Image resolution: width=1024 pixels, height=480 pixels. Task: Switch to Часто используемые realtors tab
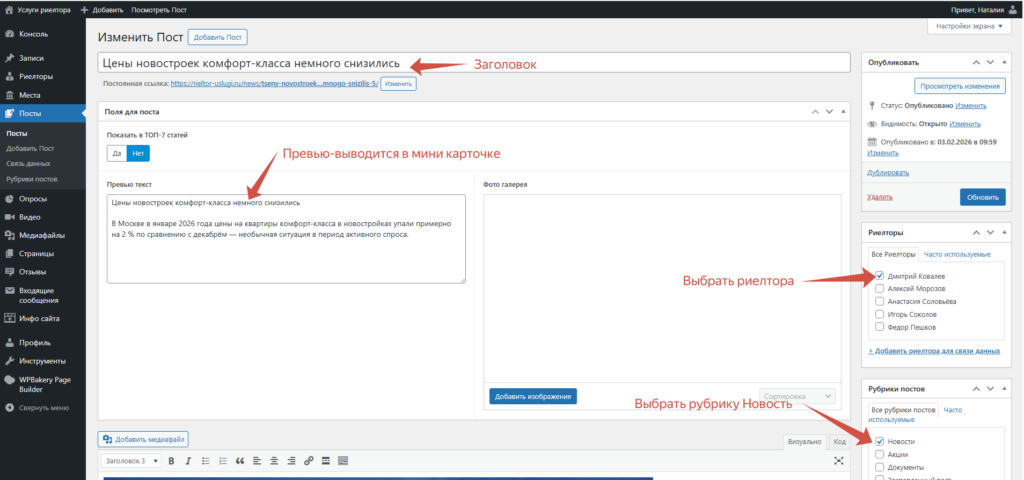957,254
